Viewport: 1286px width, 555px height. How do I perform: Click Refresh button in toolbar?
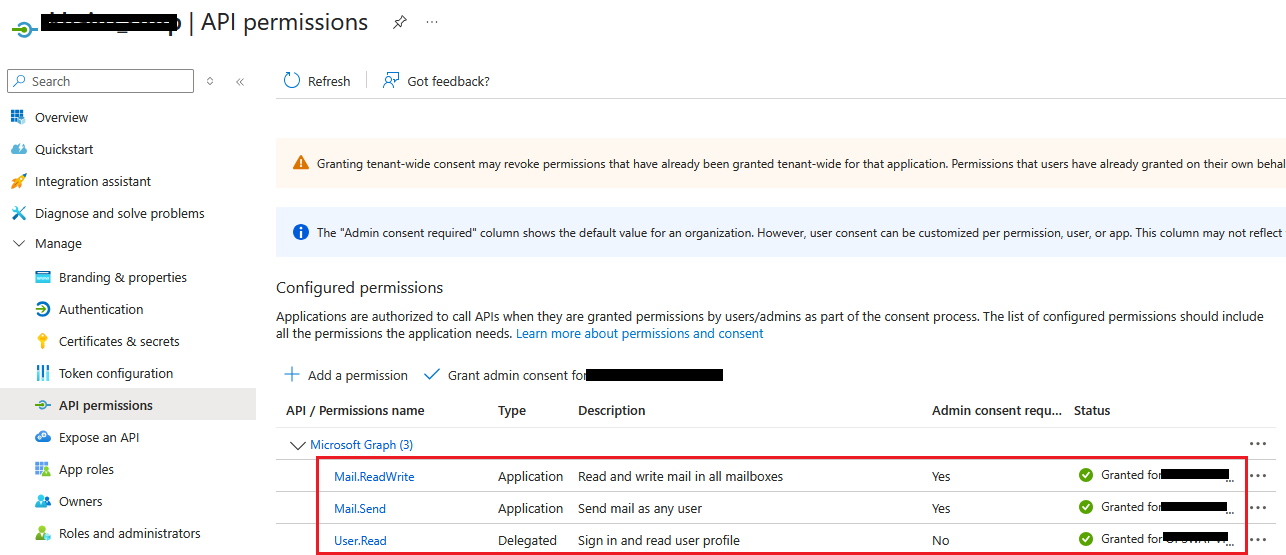point(317,81)
